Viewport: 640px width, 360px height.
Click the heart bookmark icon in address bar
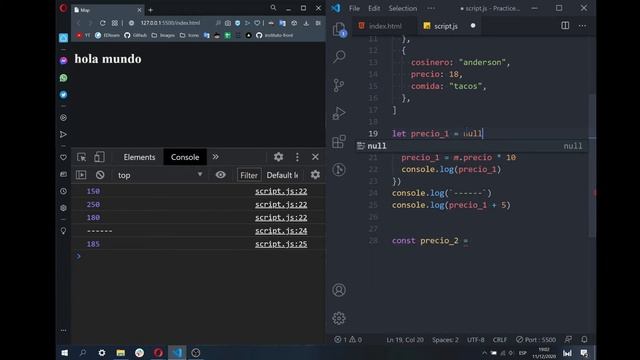257,23
